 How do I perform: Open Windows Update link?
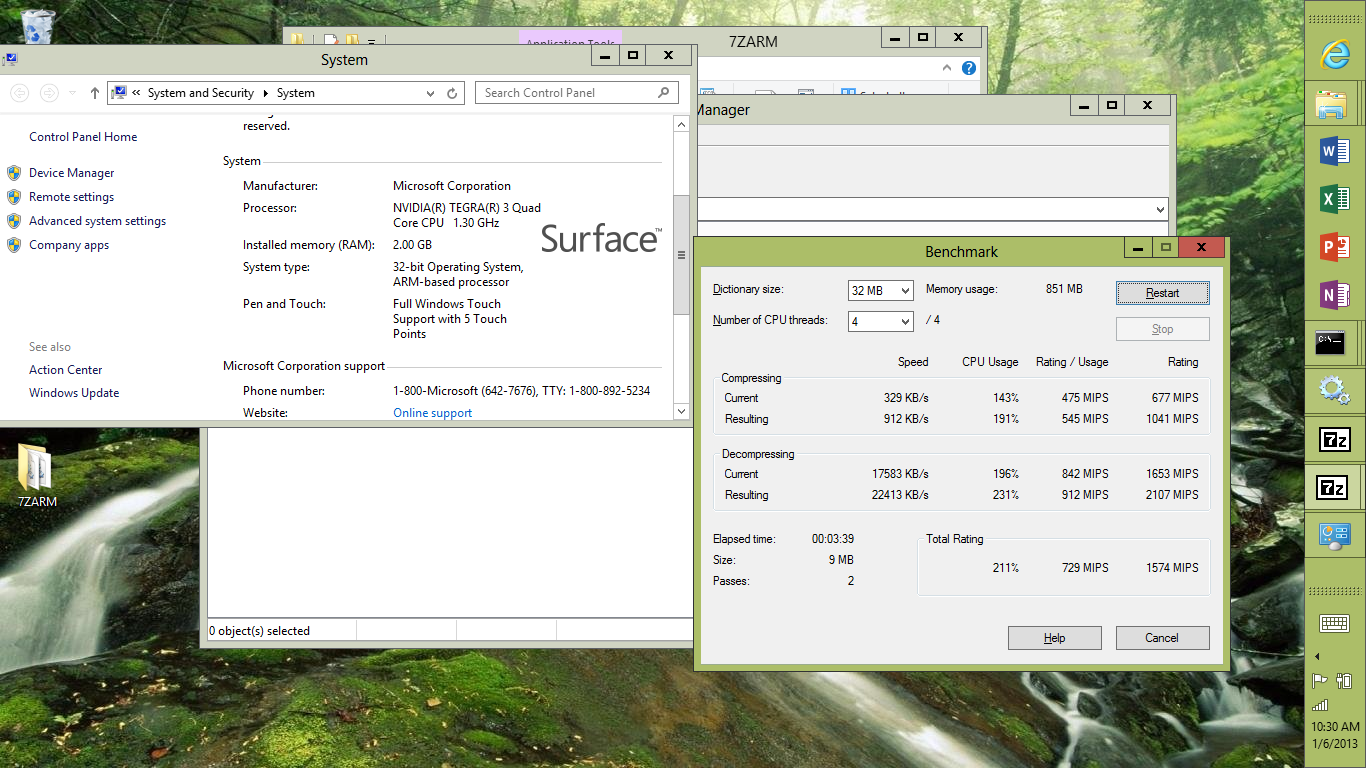[x=74, y=393]
